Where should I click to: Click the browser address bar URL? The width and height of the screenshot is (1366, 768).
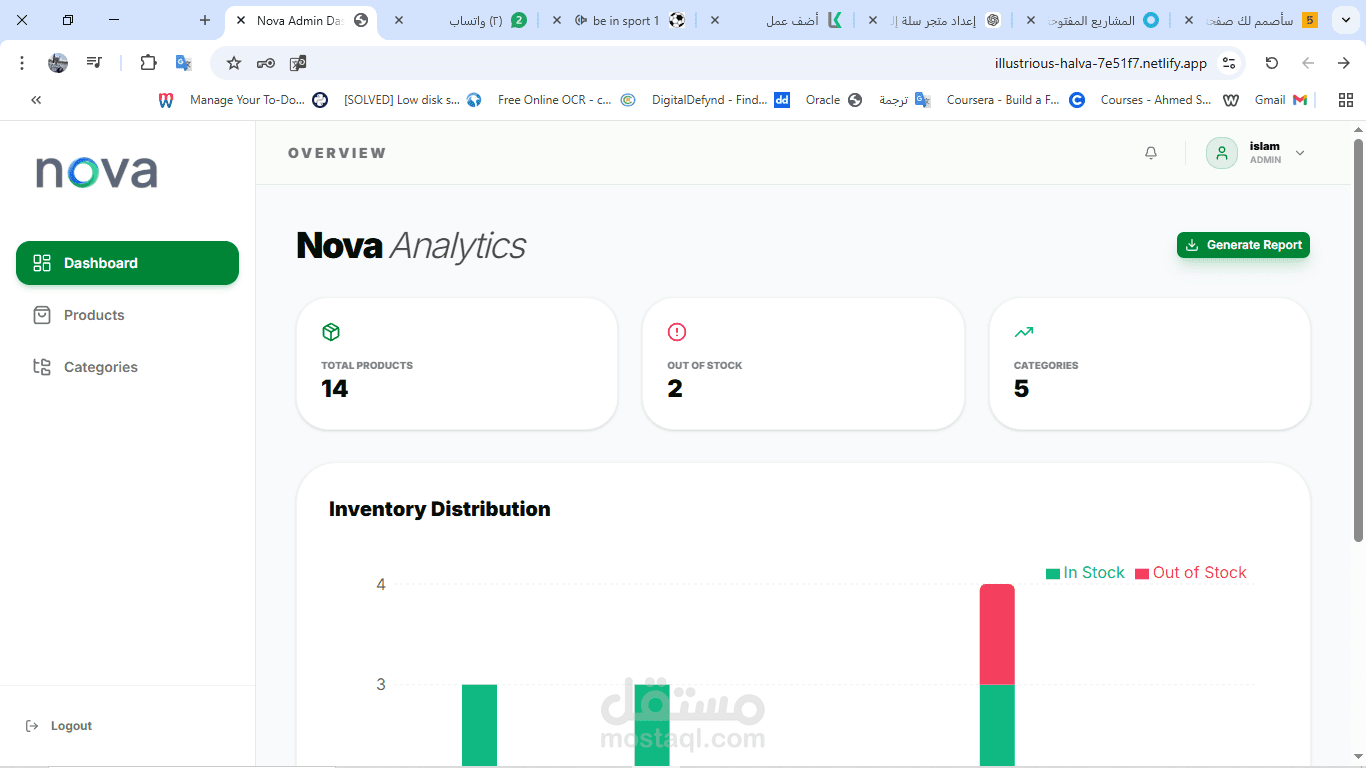coord(1100,63)
